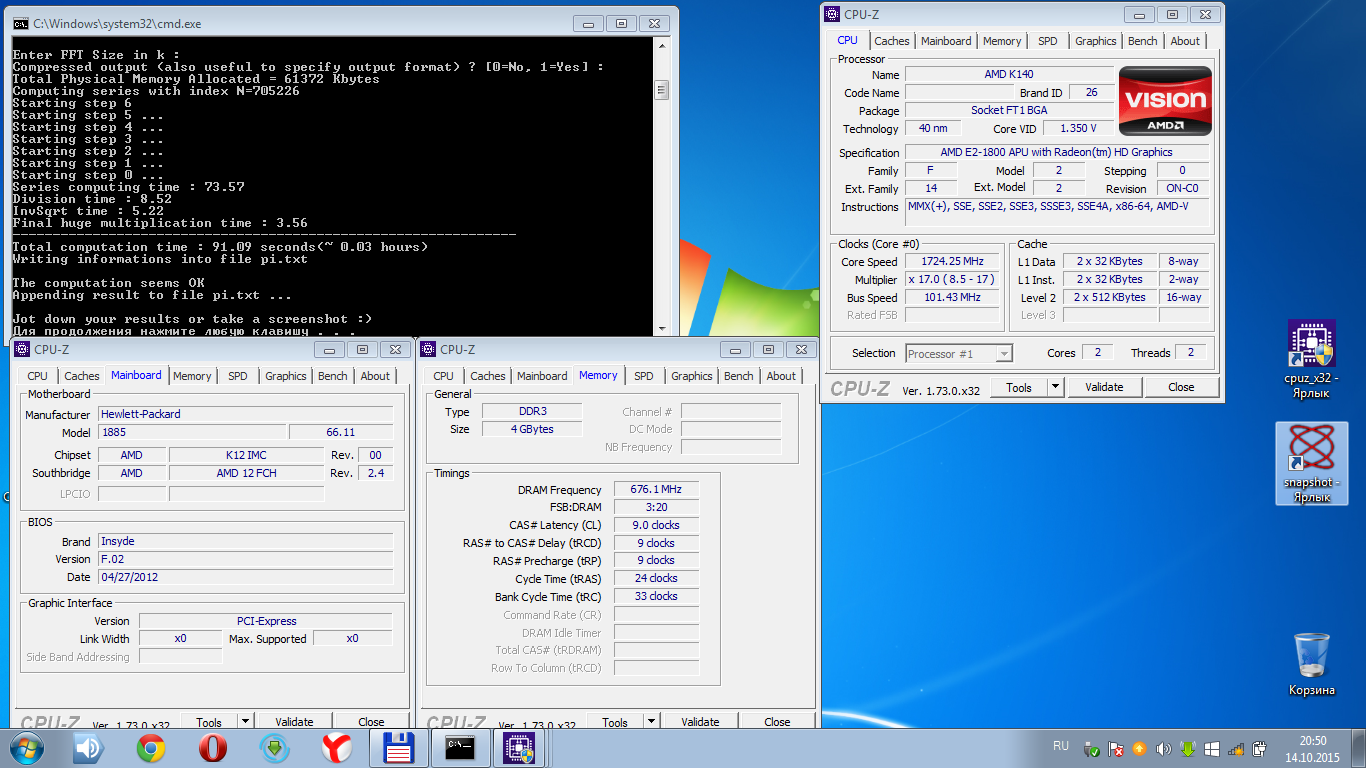Click the safely remove hardware tray icon
This screenshot has width=1366, height=768.
click(1093, 748)
